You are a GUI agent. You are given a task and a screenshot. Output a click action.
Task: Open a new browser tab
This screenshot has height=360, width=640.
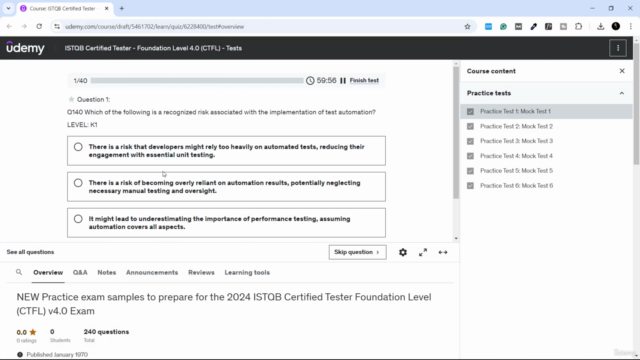tap(122, 8)
